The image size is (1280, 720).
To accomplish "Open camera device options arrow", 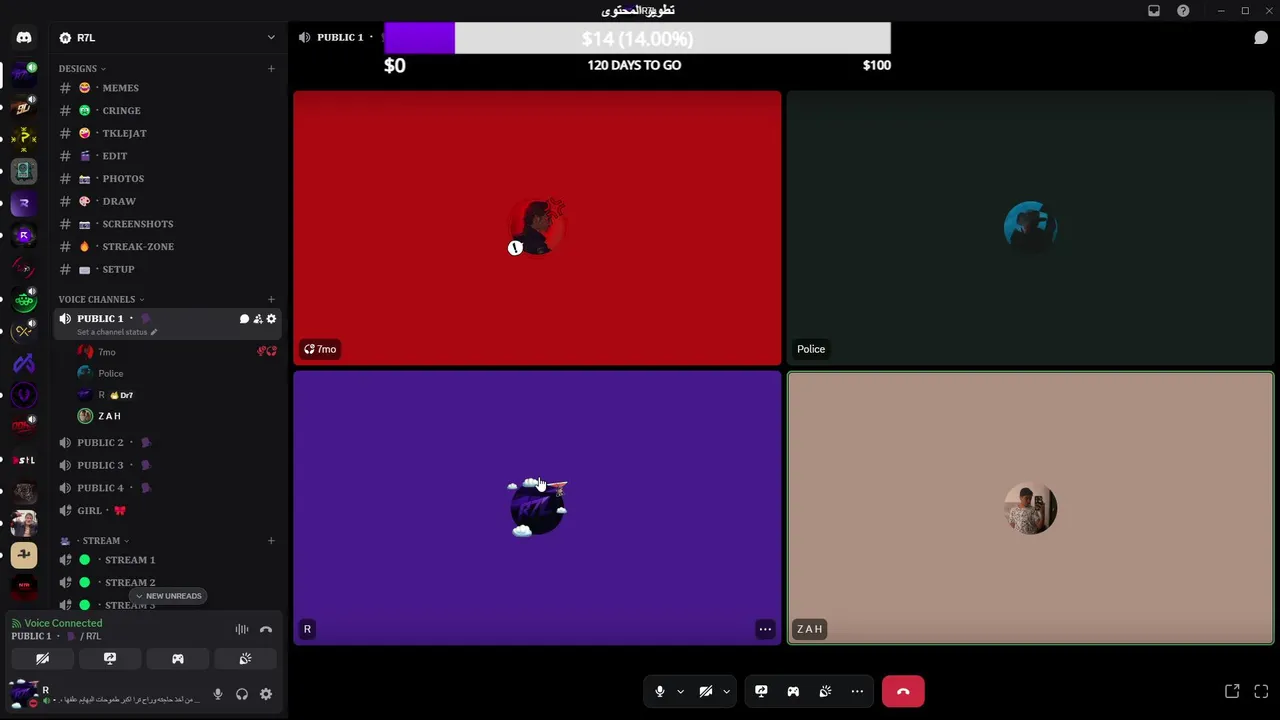I will 726,691.
